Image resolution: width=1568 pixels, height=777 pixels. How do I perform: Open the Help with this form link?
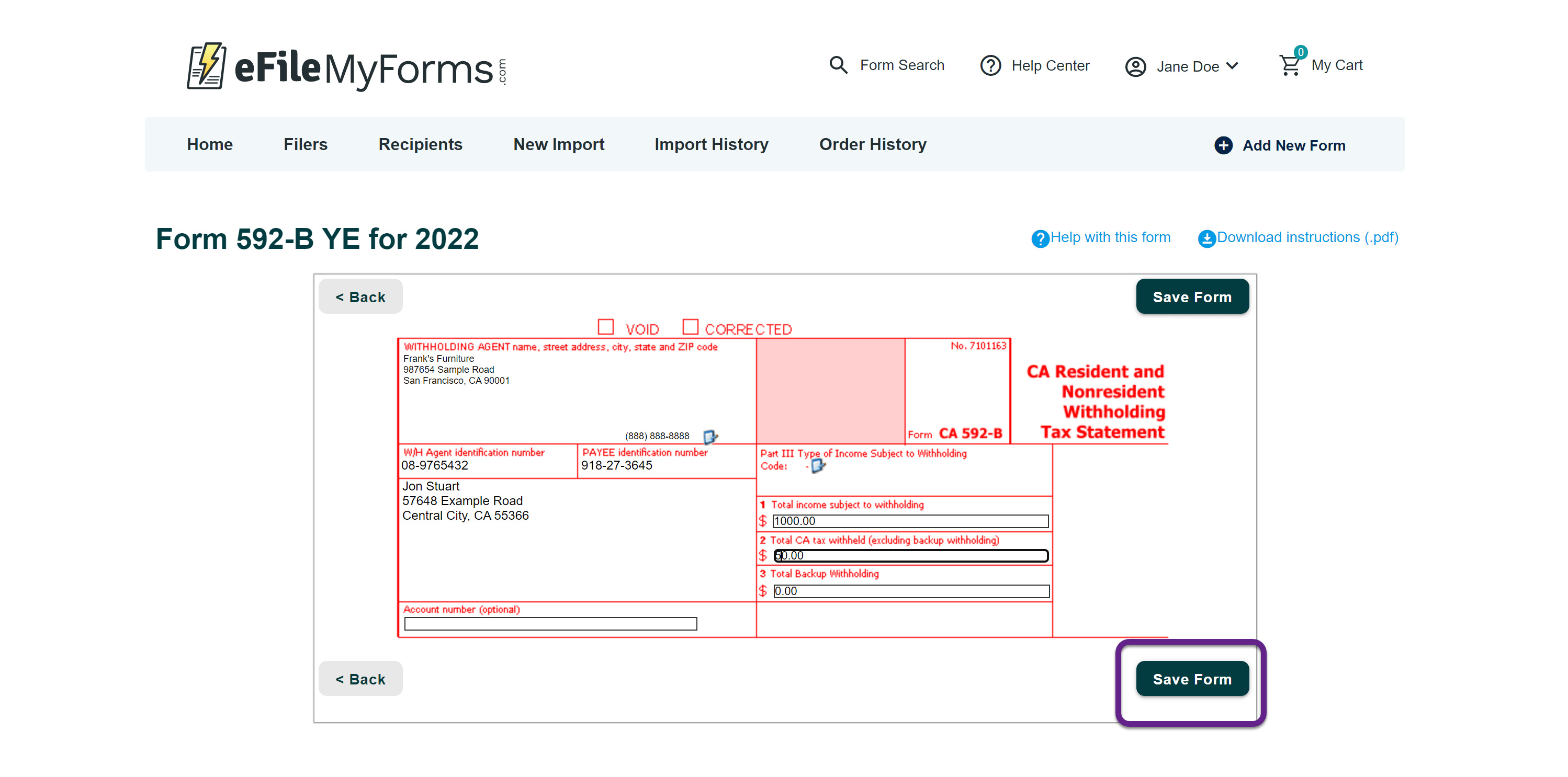1110,237
